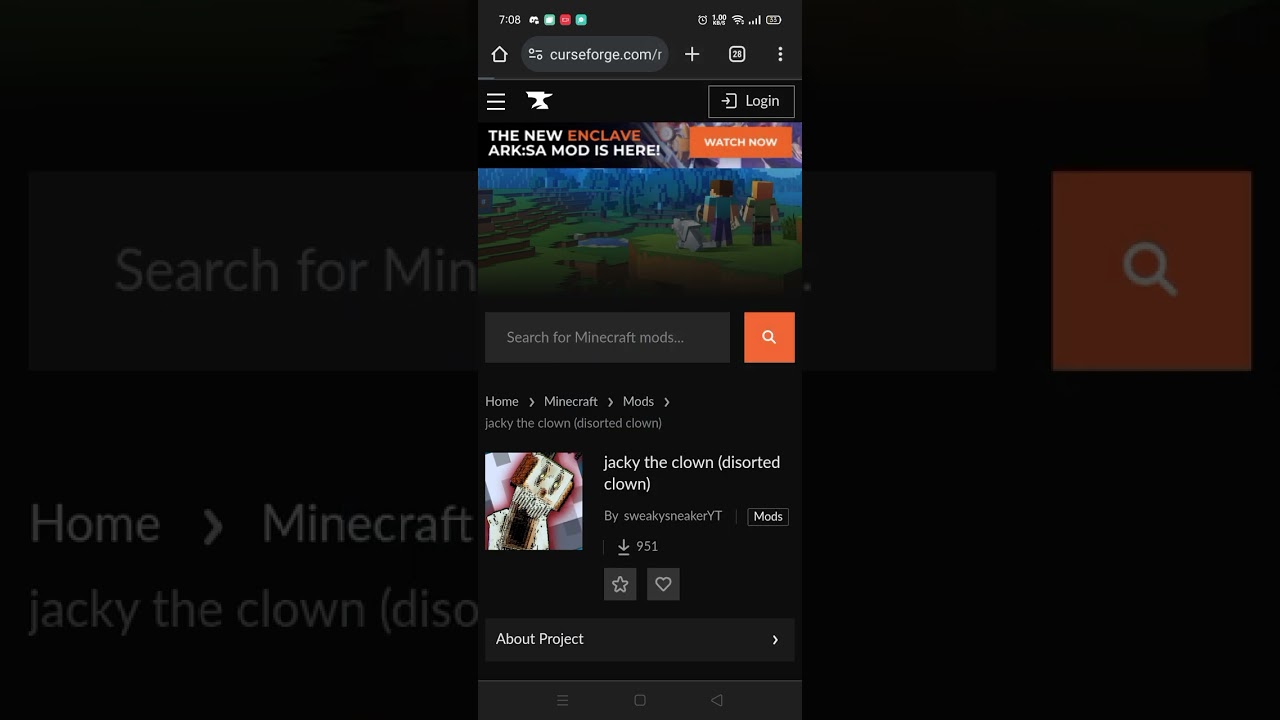Favorite the mod with heart icon
The width and height of the screenshot is (1280, 720).
pyautogui.click(x=663, y=584)
